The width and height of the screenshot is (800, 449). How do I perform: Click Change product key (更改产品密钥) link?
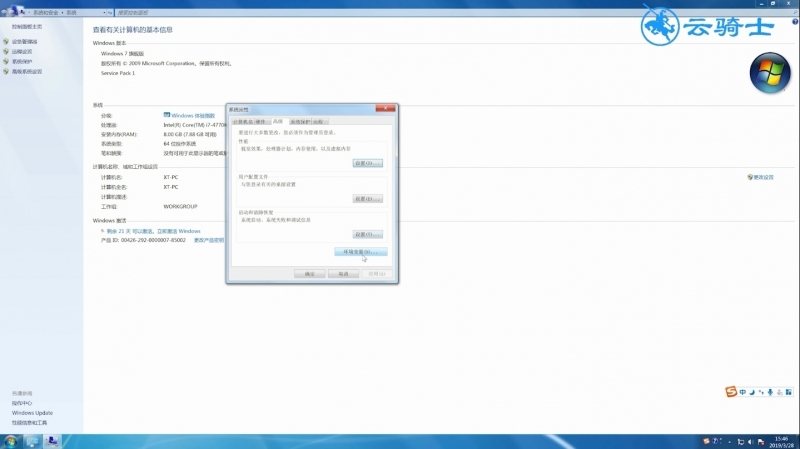209,240
